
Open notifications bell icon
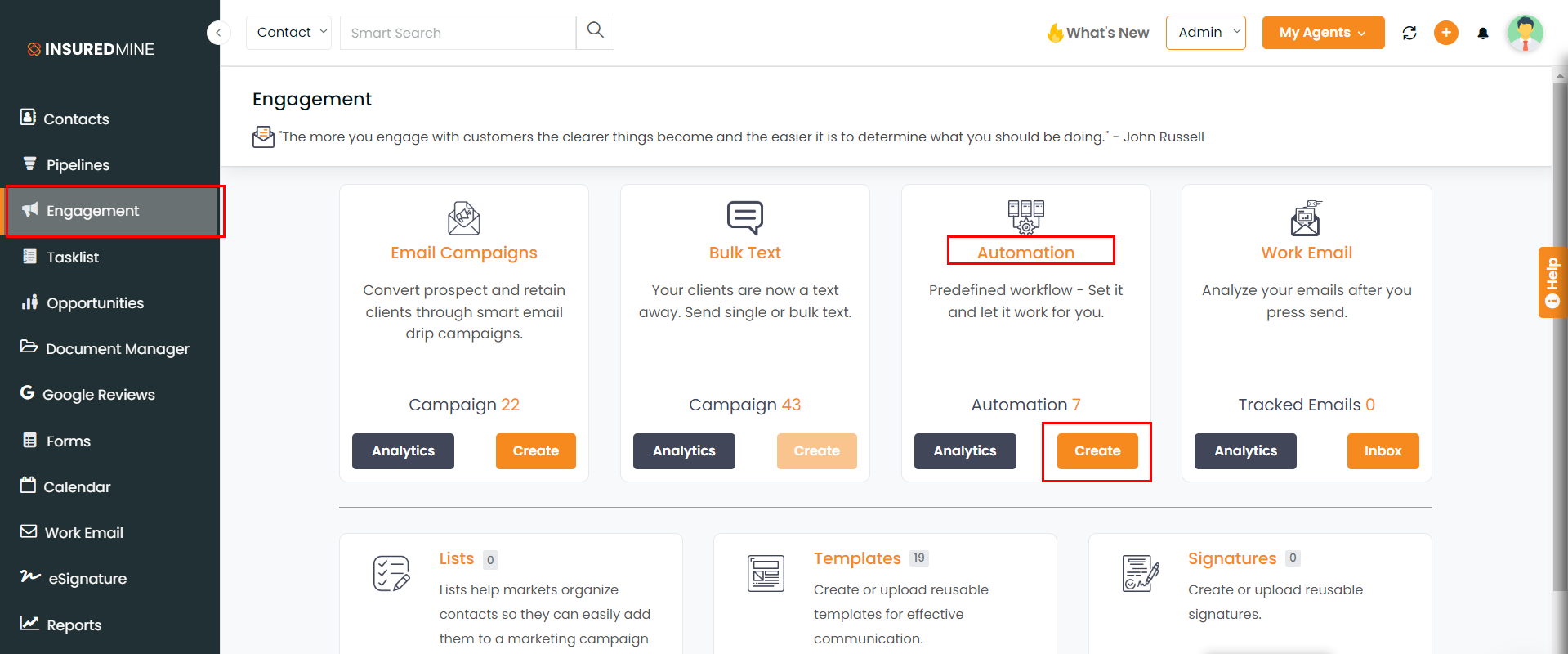tap(1483, 33)
